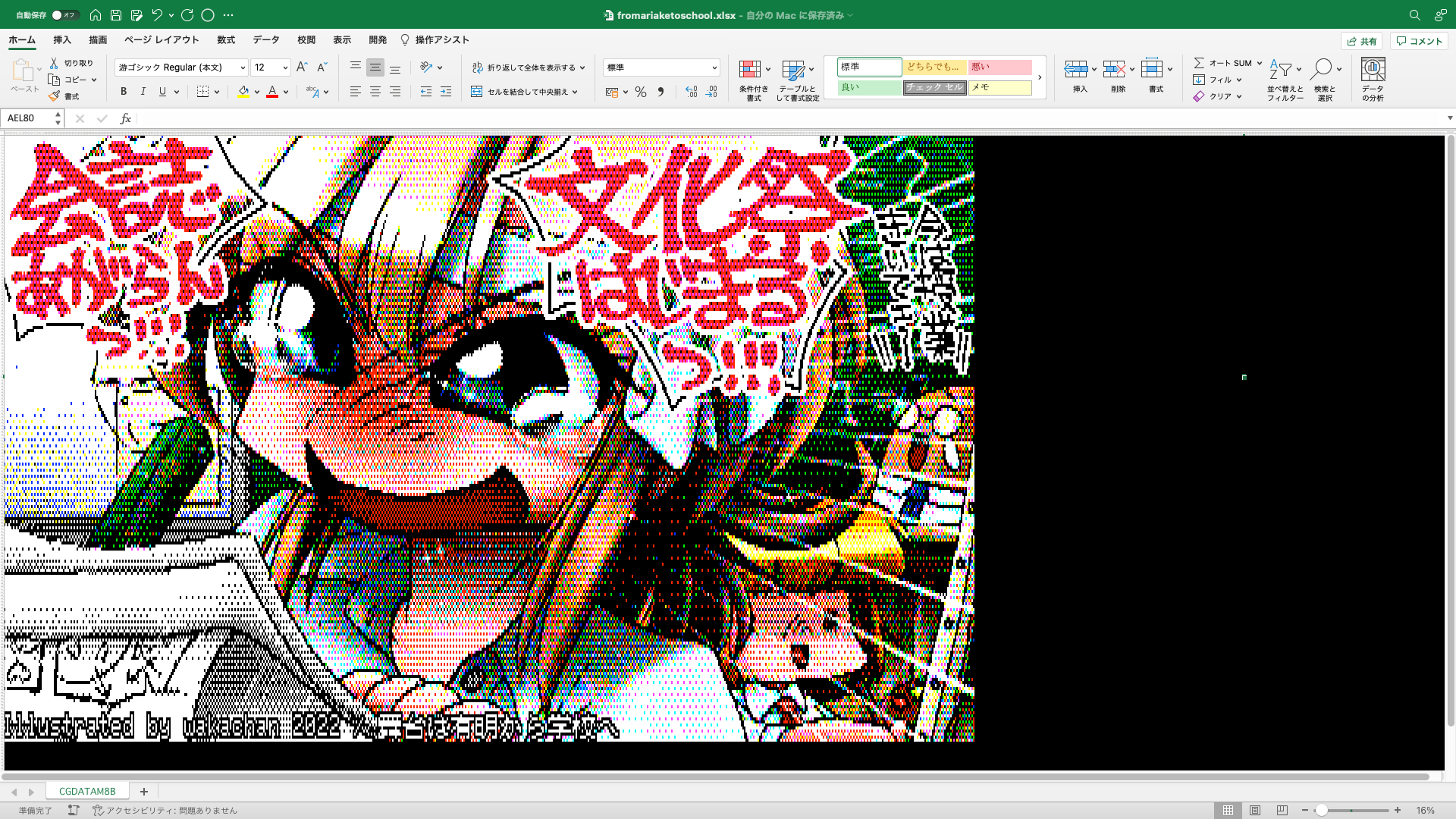Open the more options ellipsis in title bar
Image resolution: width=1456 pixels, height=819 pixels.
point(228,15)
